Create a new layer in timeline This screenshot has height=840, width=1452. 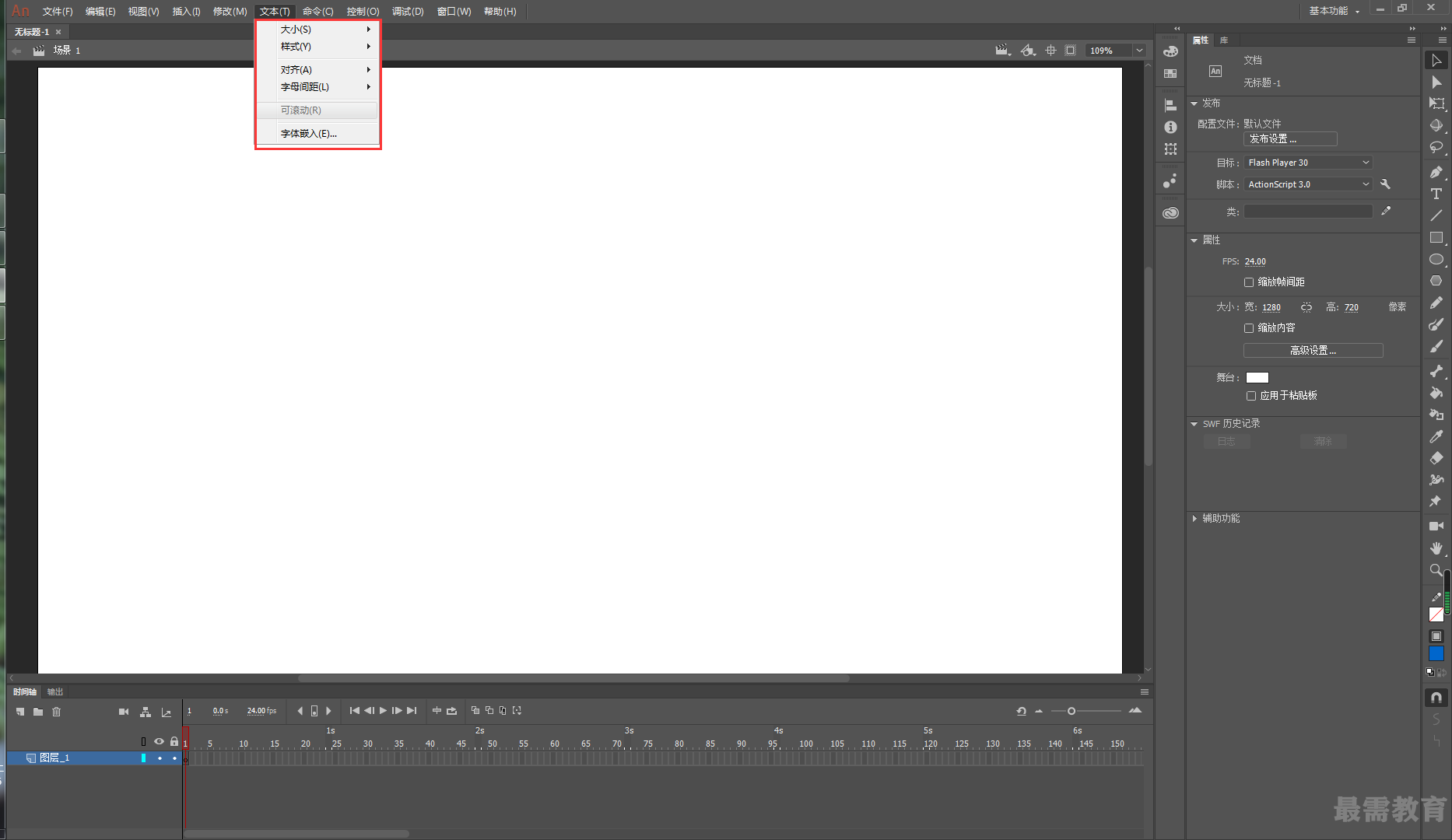[20, 712]
